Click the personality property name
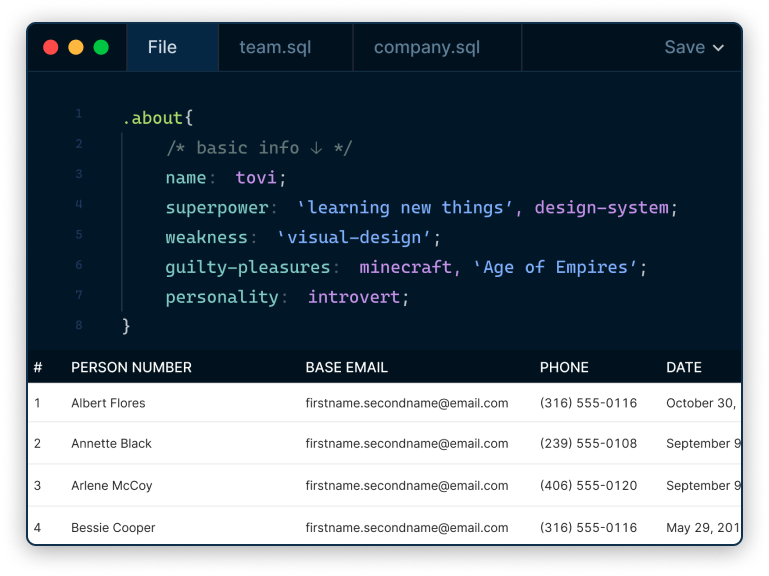This screenshot has width=769, height=576. point(222,297)
